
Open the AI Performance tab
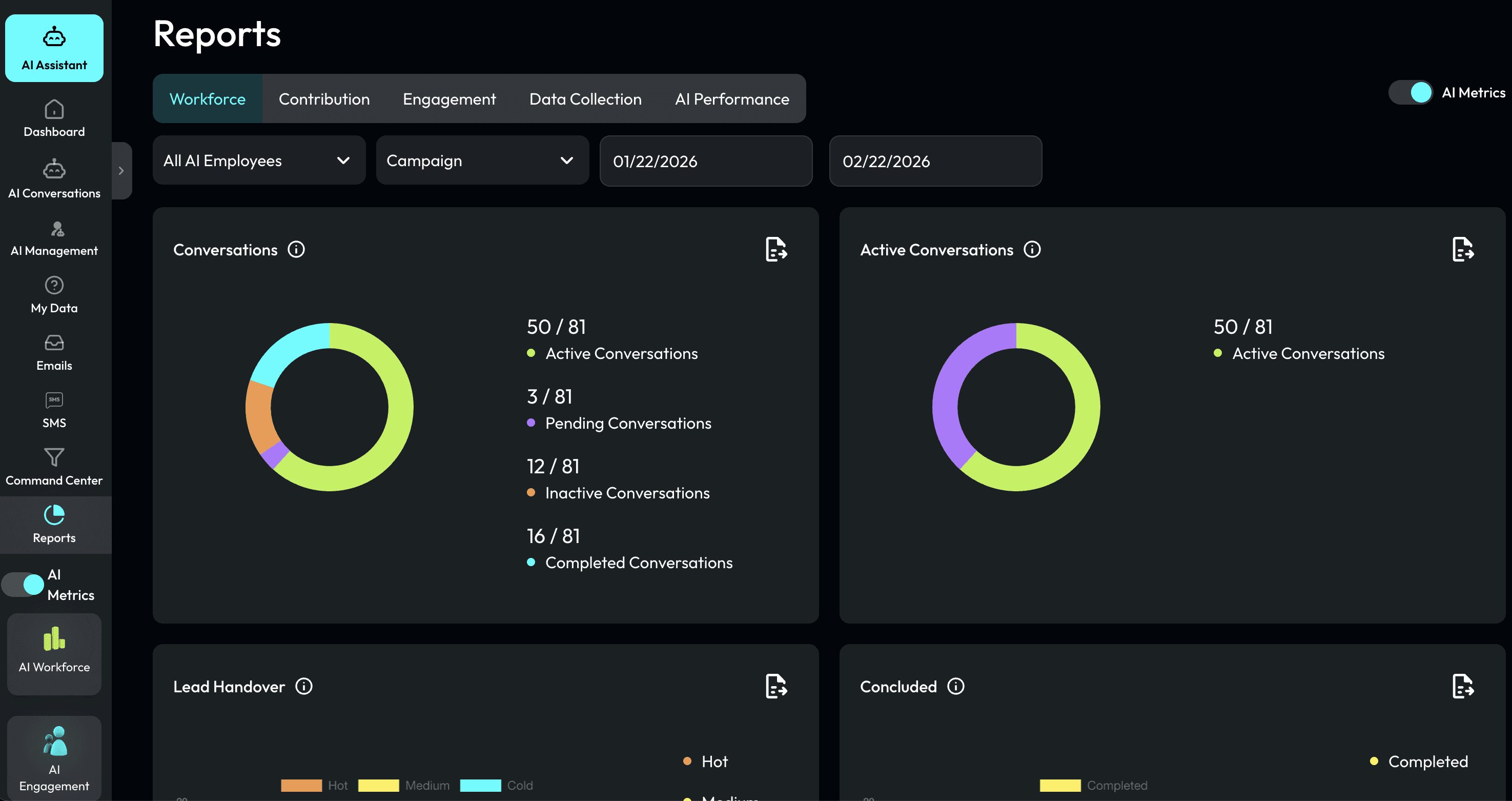click(731, 98)
